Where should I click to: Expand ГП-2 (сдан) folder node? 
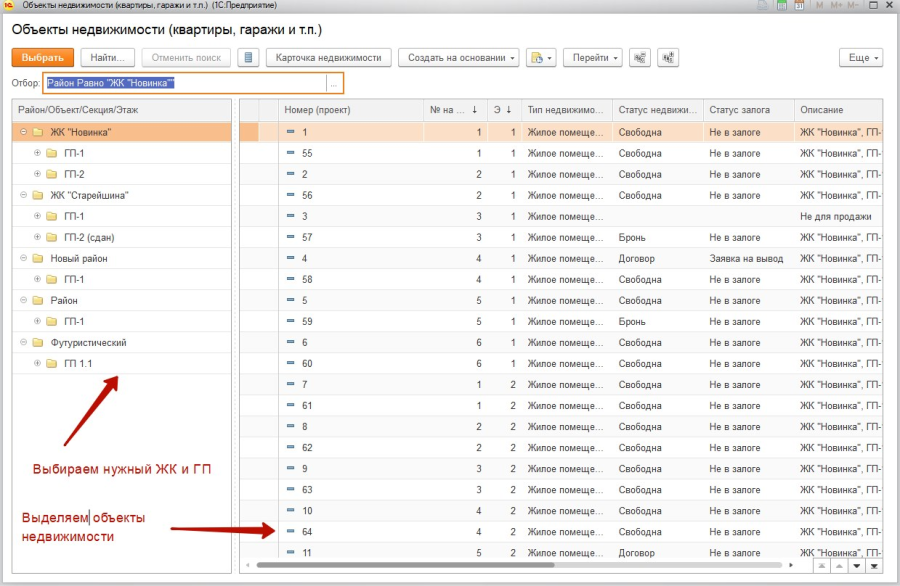(x=37, y=237)
